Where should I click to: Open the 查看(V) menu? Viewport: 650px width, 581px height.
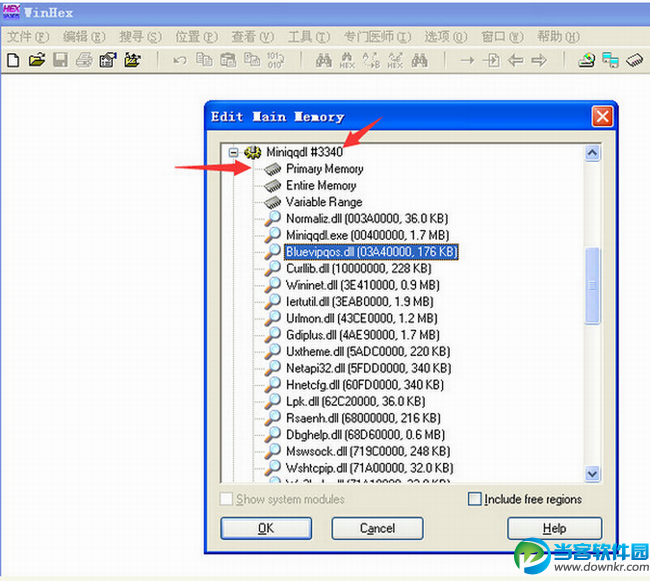pyautogui.click(x=252, y=37)
